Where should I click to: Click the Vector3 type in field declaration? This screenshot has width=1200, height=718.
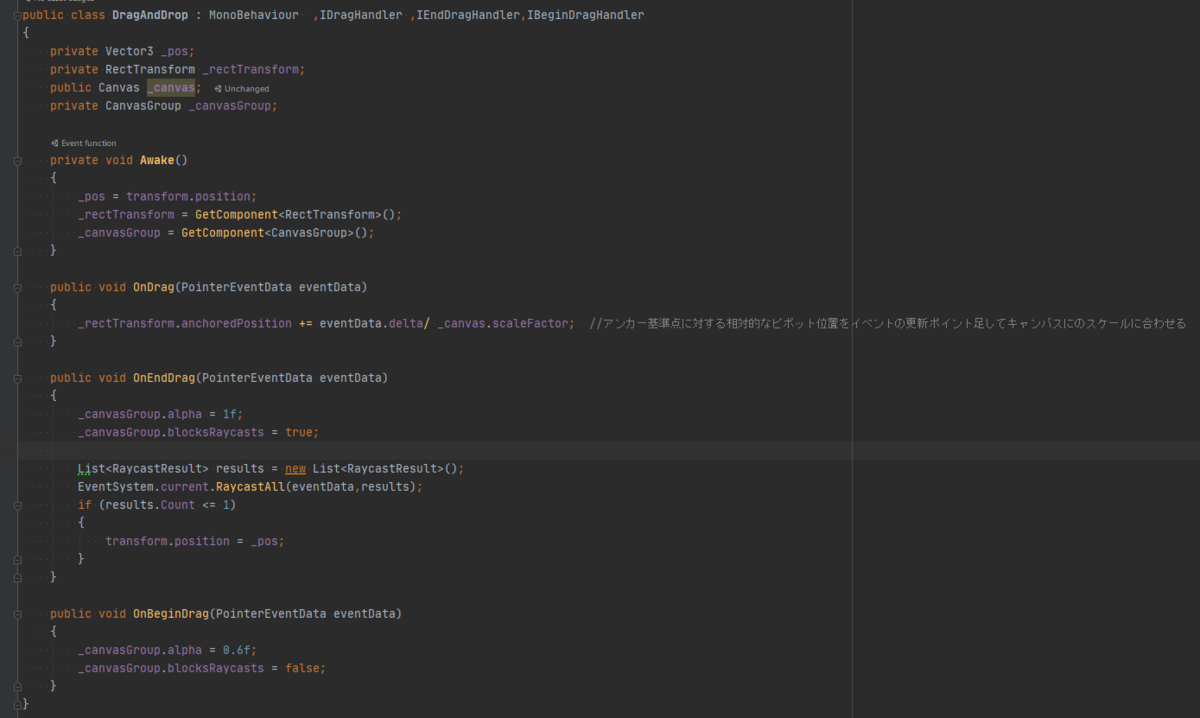pyautogui.click(x=129, y=52)
